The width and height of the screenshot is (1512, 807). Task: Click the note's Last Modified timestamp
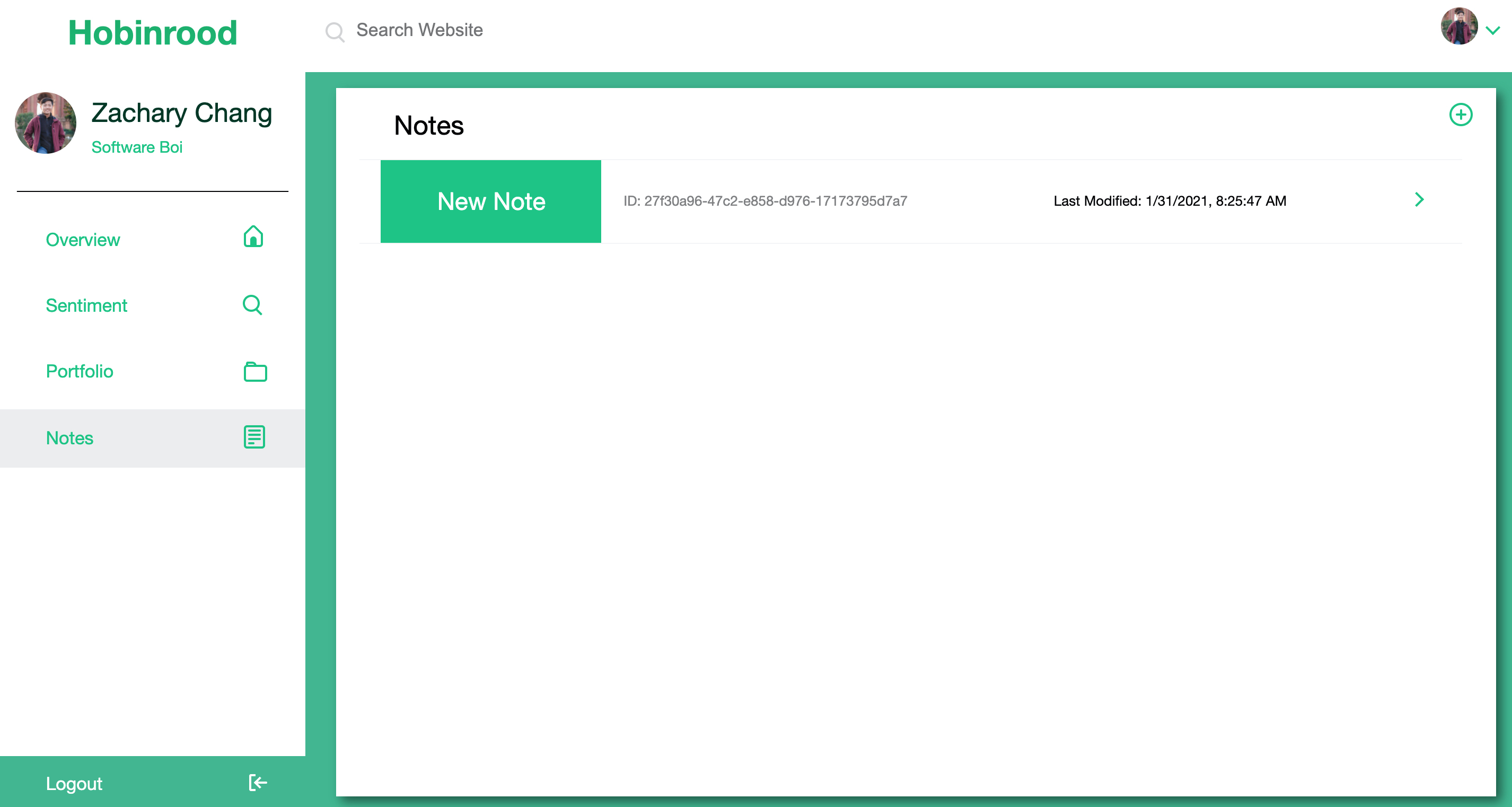[1169, 201]
